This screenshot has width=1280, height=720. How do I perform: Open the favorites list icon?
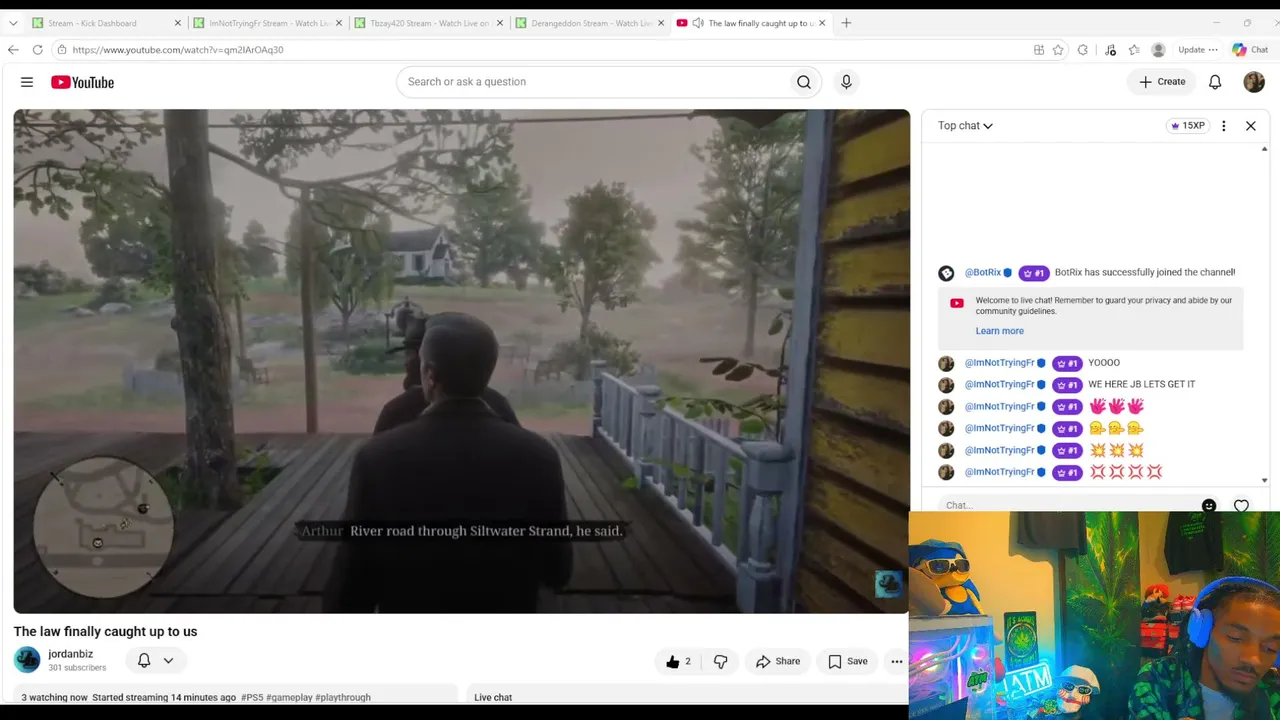pyautogui.click(x=1134, y=50)
